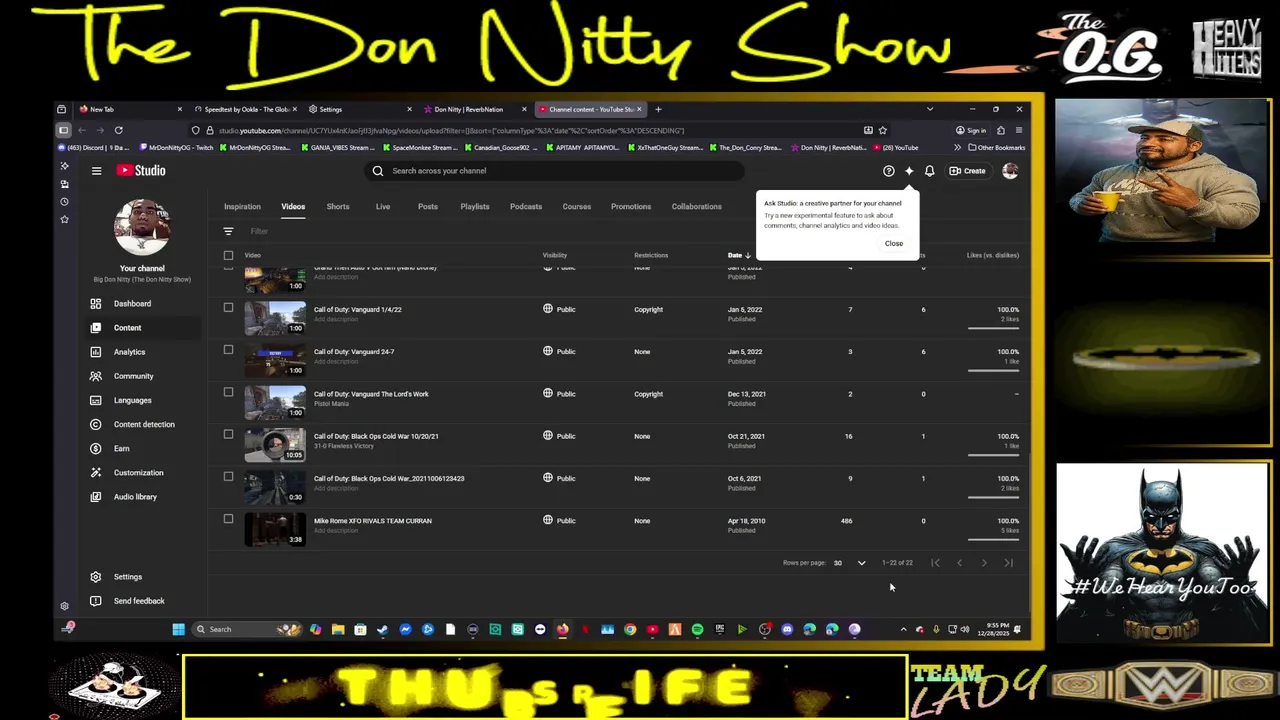This screenshot has width=1280, height=720.
Task: Open Earn in the sidebar
Action: (x=121, y=448)
